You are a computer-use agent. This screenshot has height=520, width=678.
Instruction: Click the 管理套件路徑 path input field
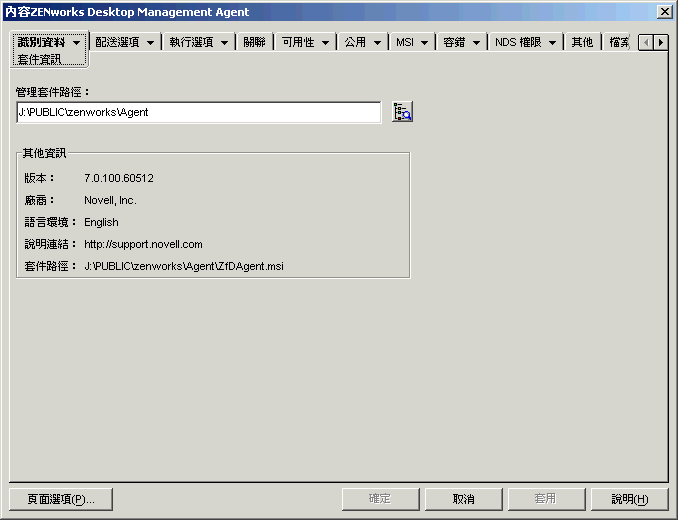pyautogui.click(x=199, y=112)
